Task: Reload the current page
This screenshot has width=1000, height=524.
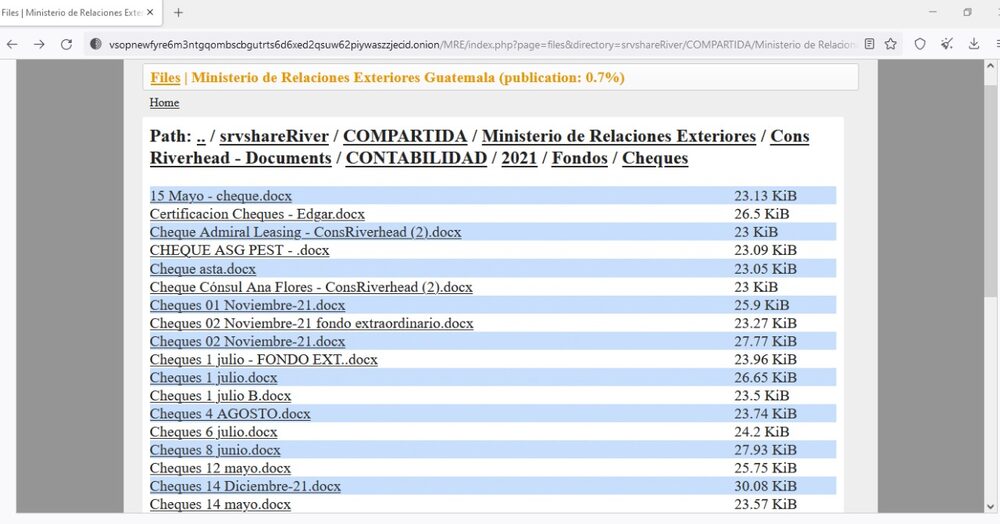Action: point(66,44)
